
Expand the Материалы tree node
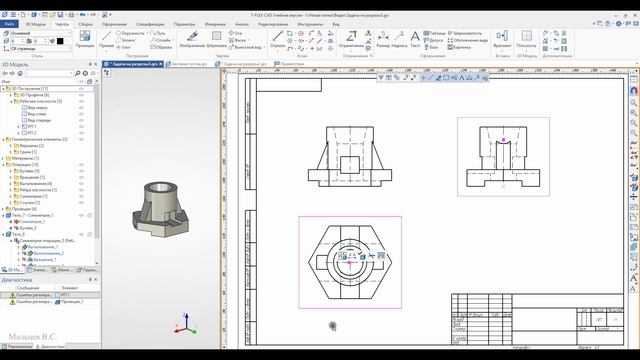pyautogui.click(x=3, y=158)
